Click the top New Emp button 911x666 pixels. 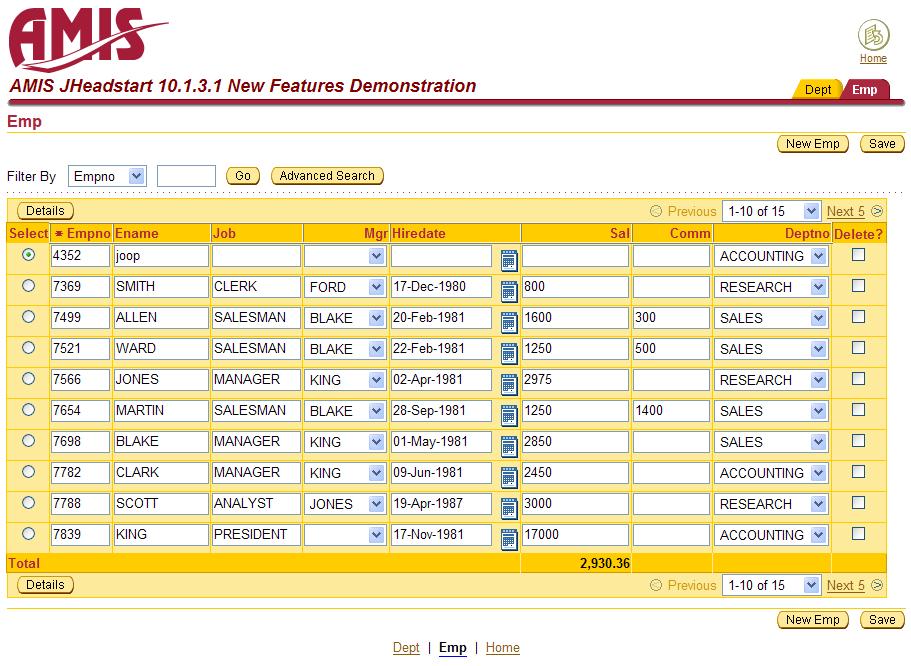click(812, 144)
